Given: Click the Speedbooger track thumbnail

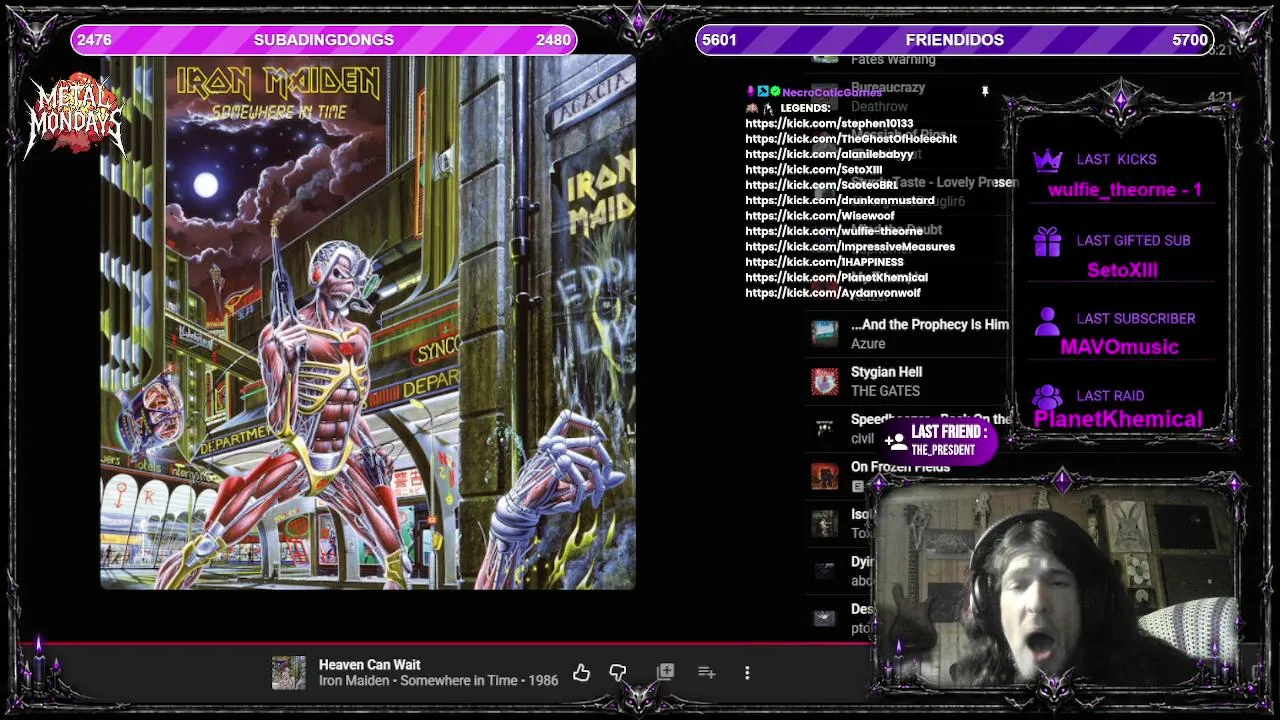Looking at the screenshot, I should (824, 428).
